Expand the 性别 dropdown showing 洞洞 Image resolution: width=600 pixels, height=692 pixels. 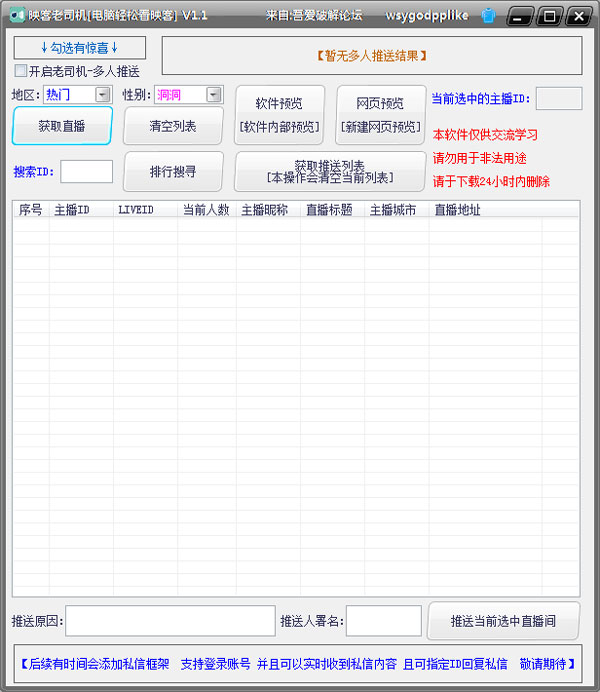214,95
